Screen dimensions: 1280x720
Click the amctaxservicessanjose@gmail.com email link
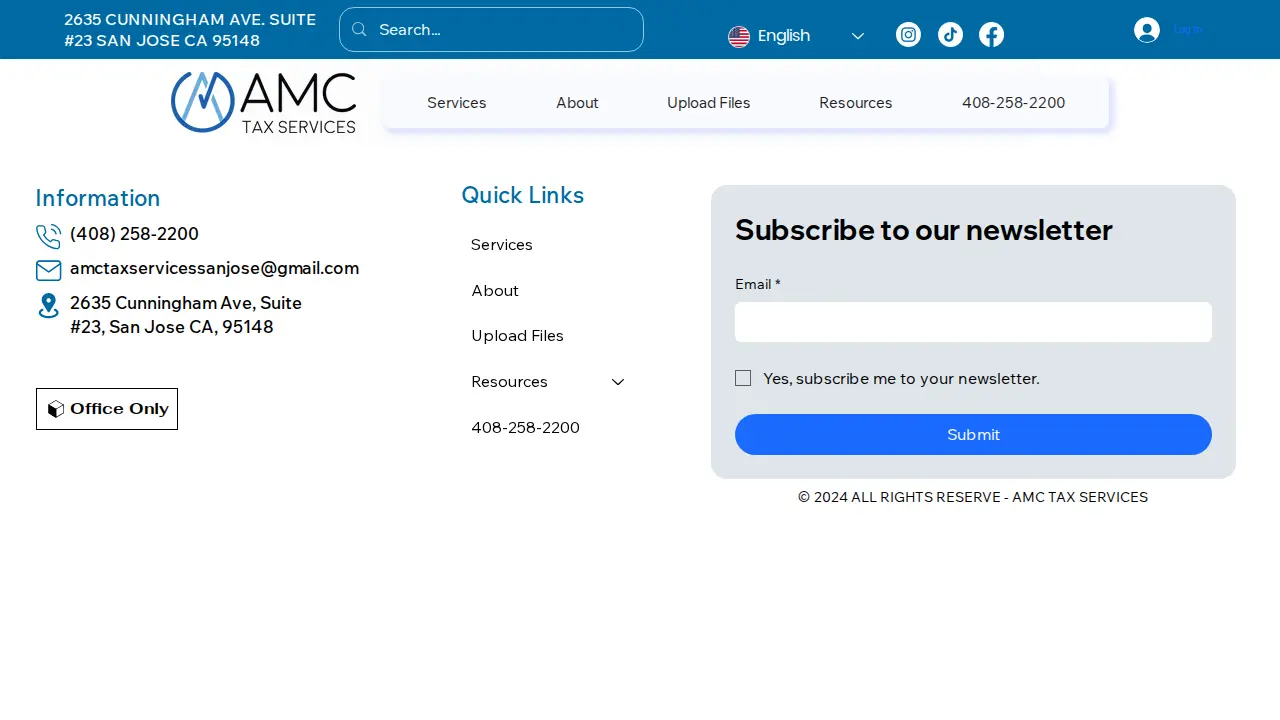pyautogui.click(x=214, y=268)
